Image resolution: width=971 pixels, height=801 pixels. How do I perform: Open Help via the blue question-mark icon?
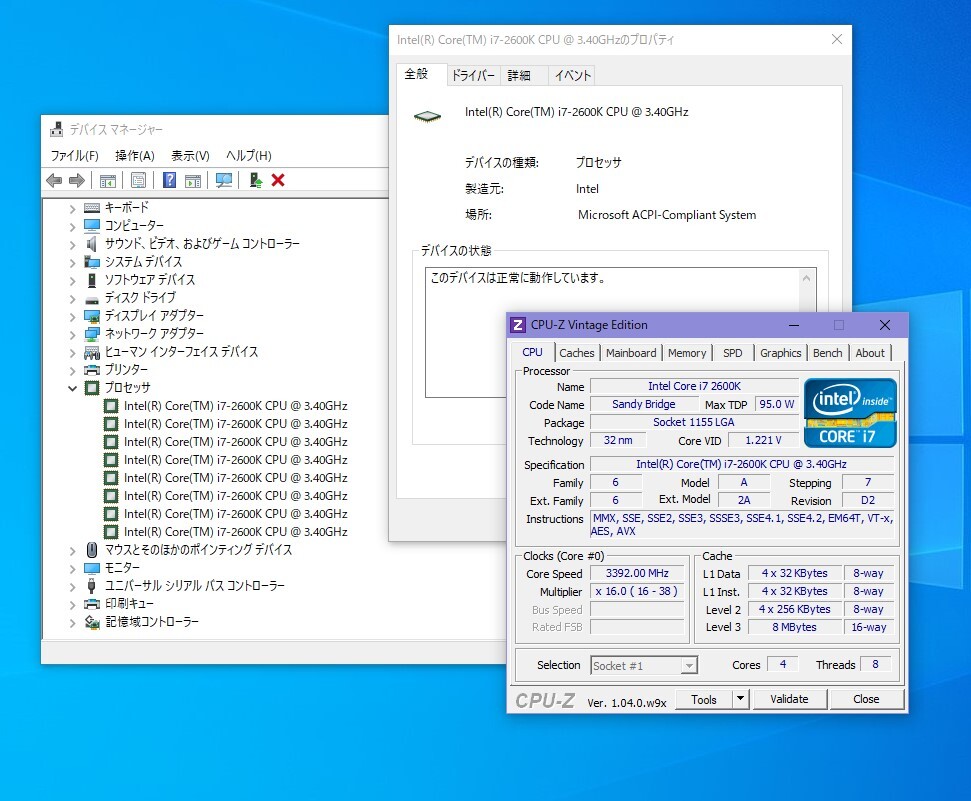point(169,180)
